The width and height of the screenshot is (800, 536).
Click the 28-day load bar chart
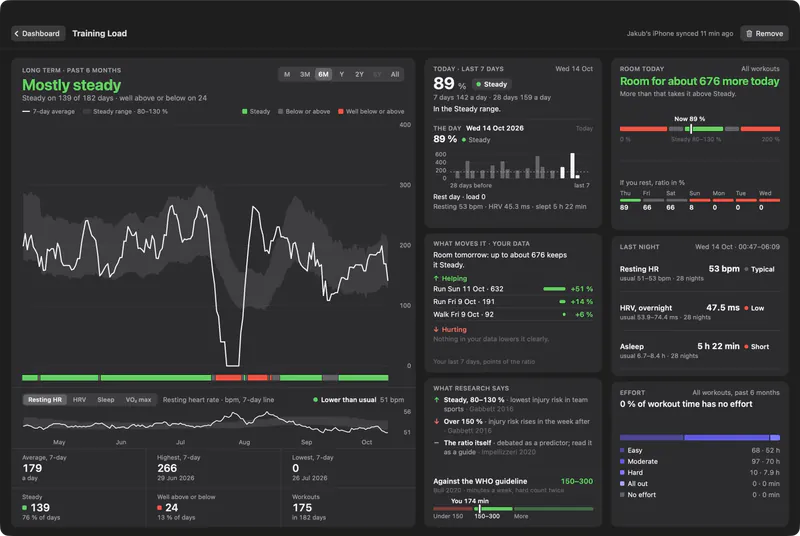(x=513, y=166)
